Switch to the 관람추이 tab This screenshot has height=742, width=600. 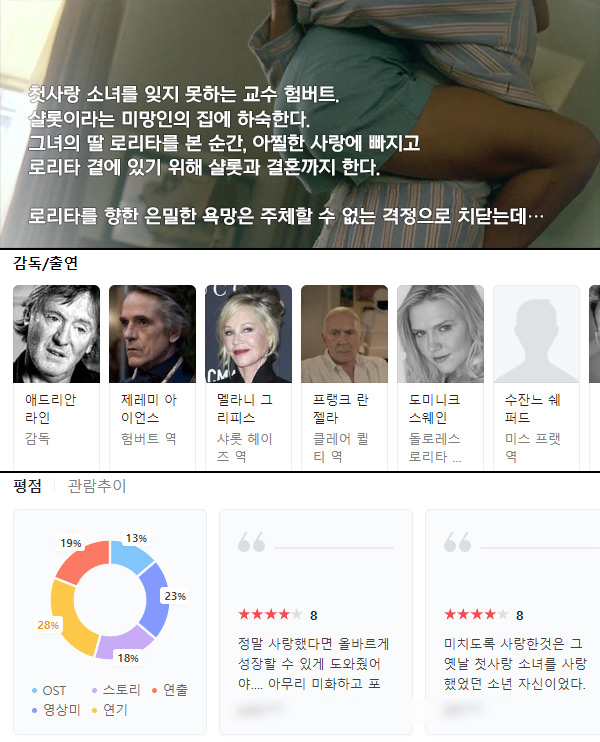pos(97,486)
